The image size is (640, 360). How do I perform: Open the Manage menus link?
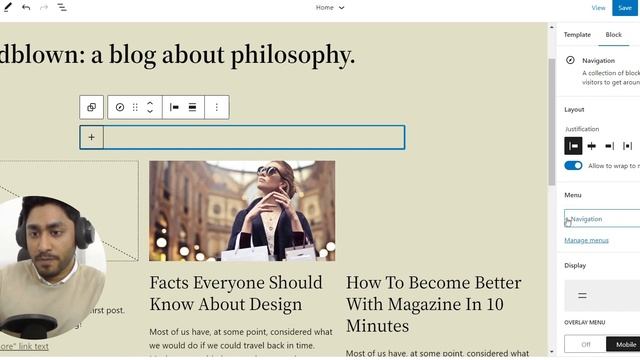(586, 240)
